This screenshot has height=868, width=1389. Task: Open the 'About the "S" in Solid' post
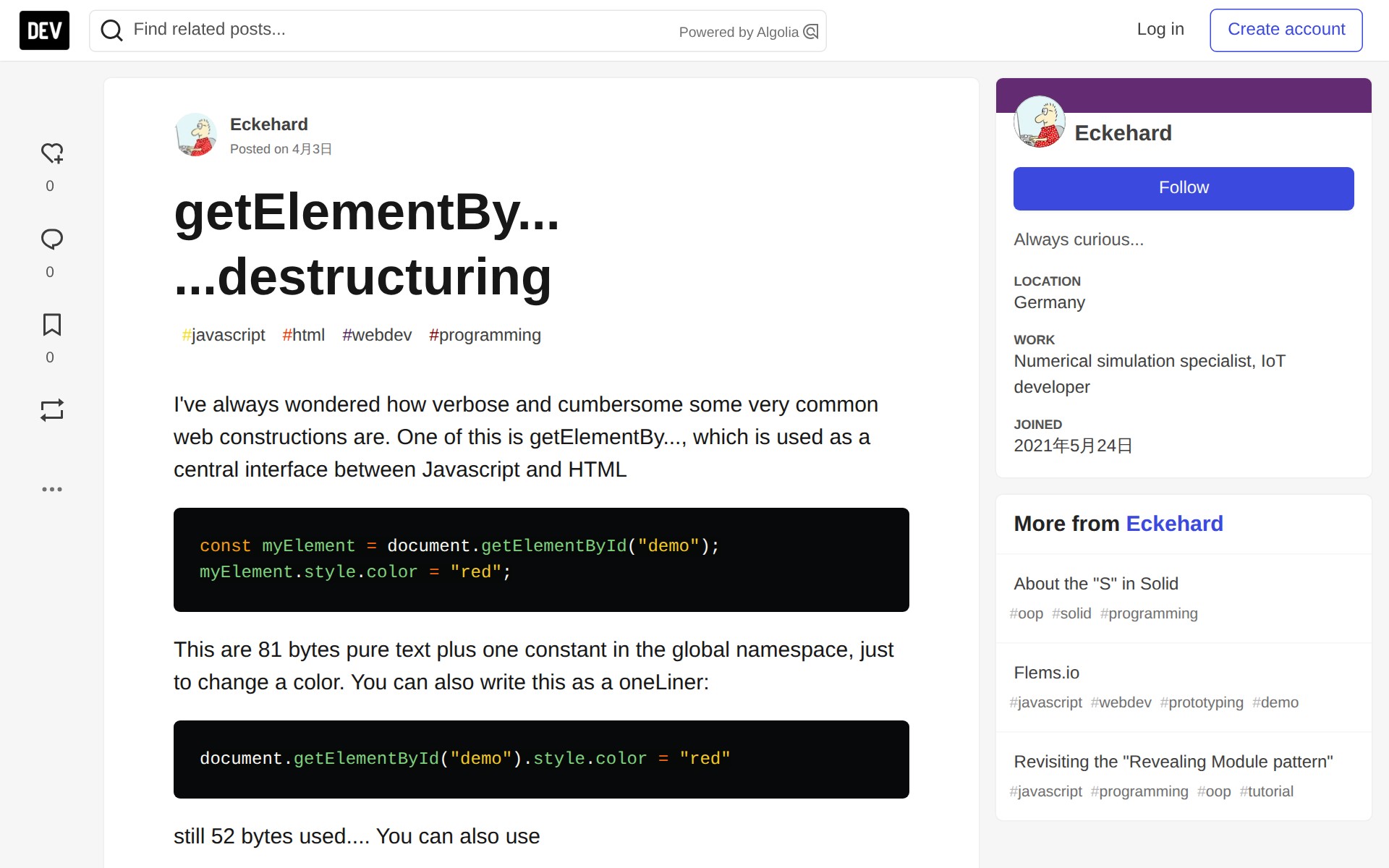click(1095, 584)
